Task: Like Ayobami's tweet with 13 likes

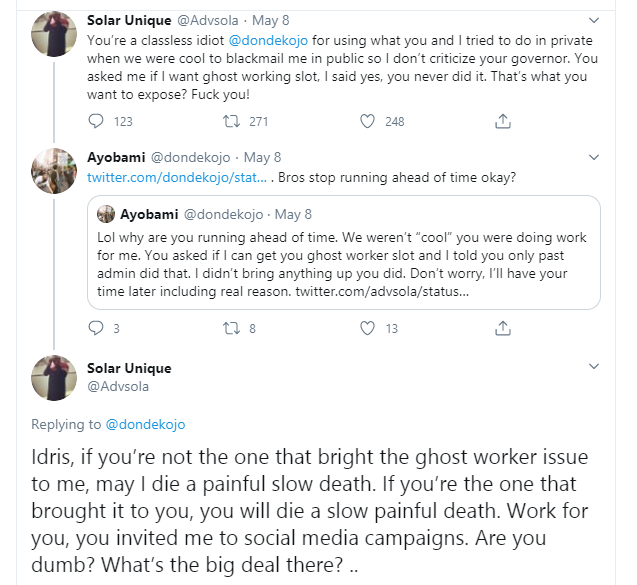Action: pyautogui.click(x=367, y=328)
